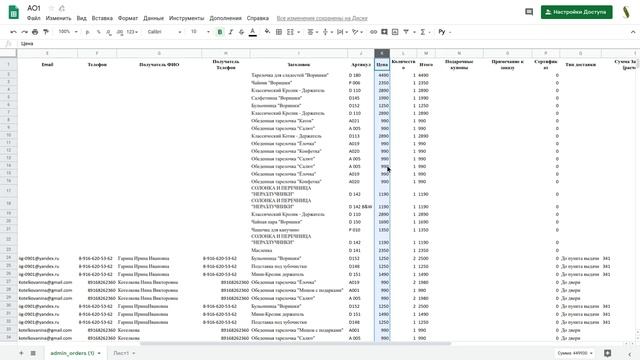
Task: Toggle Bold formatting
Action: (220, 32)
